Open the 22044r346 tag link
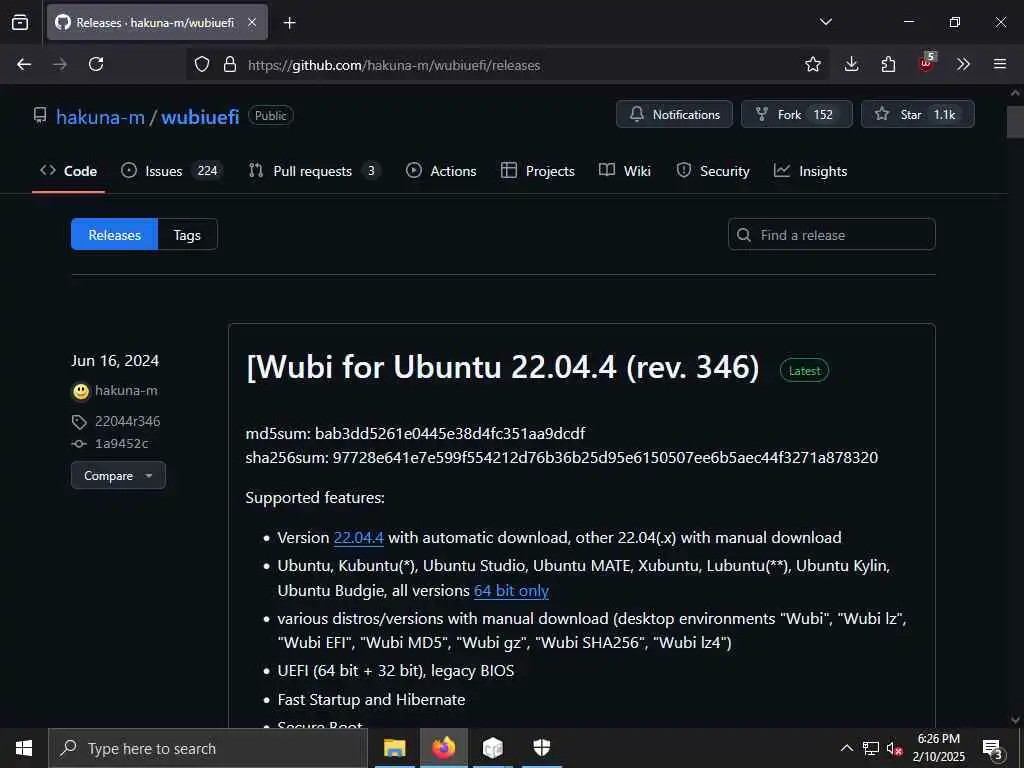The height and width of the screenshot is (768, 1024). click(127, 421)
